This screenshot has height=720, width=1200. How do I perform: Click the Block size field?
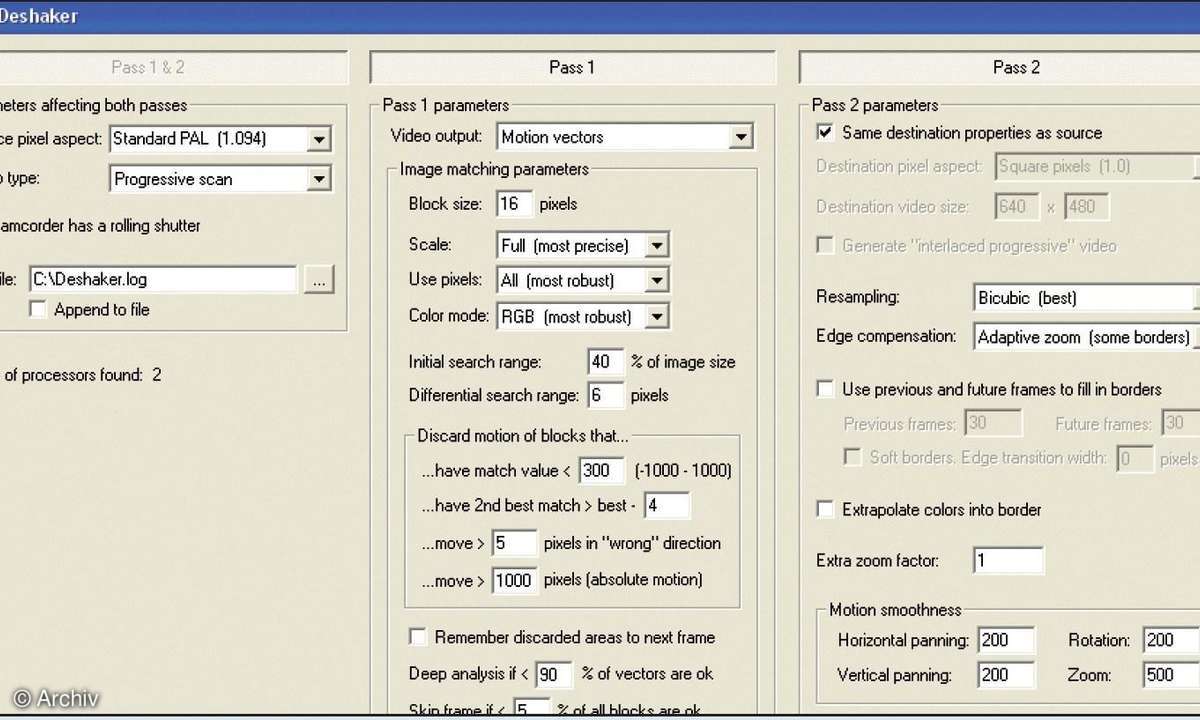coord(515,204)
